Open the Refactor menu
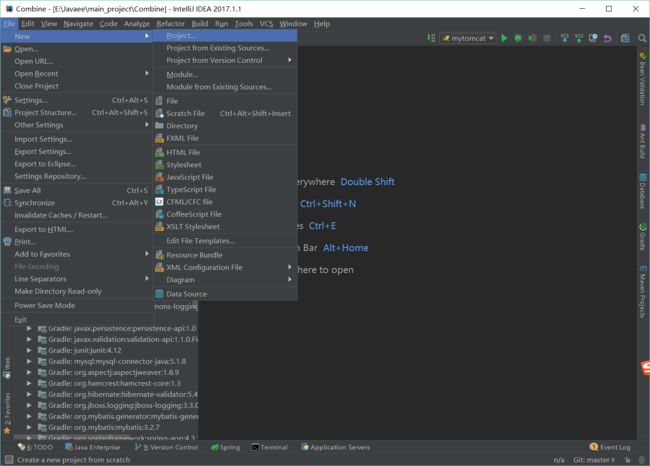Viewport: 650px width, 466px height. coord(170,24)
